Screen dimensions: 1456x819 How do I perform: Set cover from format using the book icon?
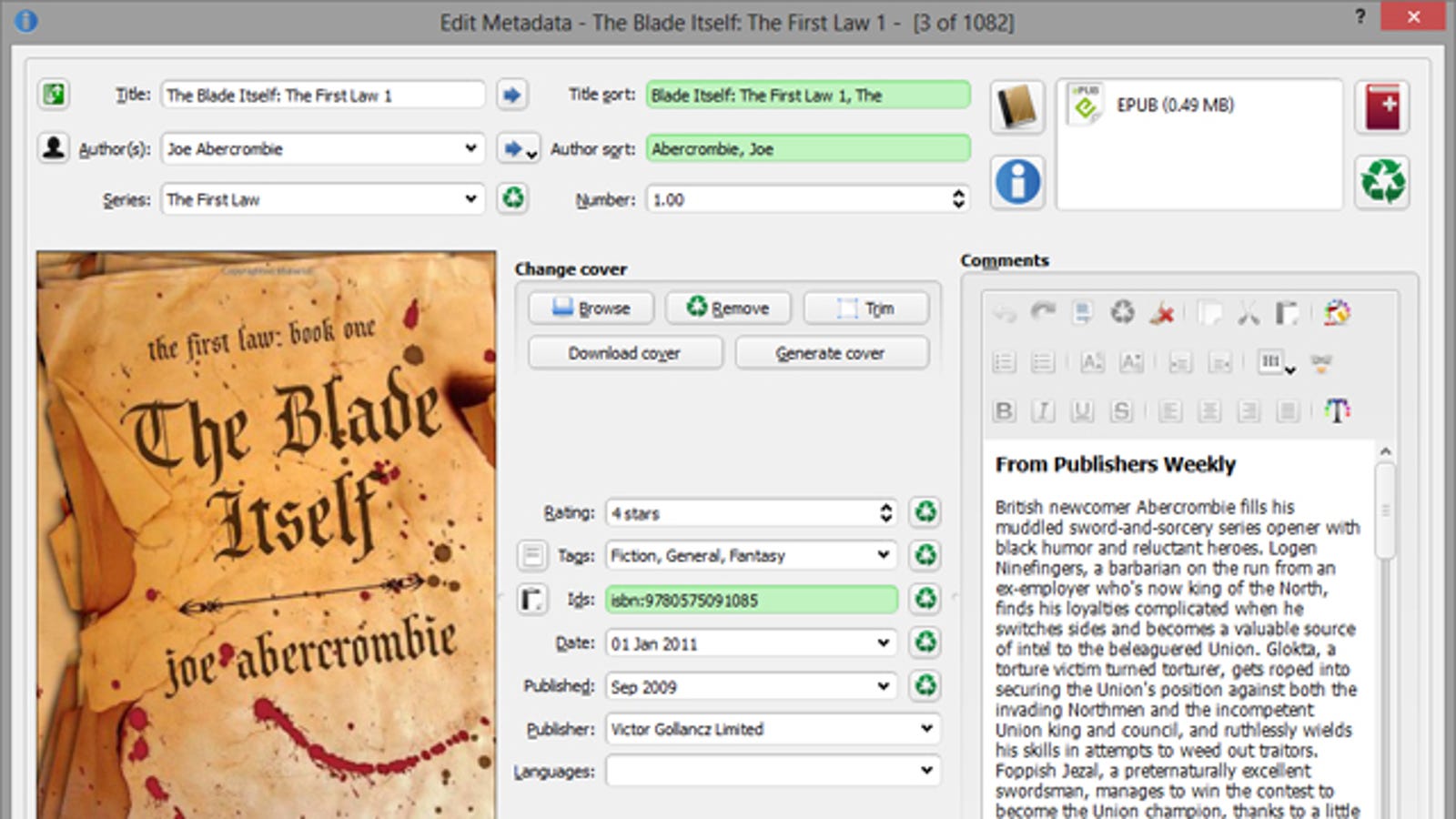1016,107
